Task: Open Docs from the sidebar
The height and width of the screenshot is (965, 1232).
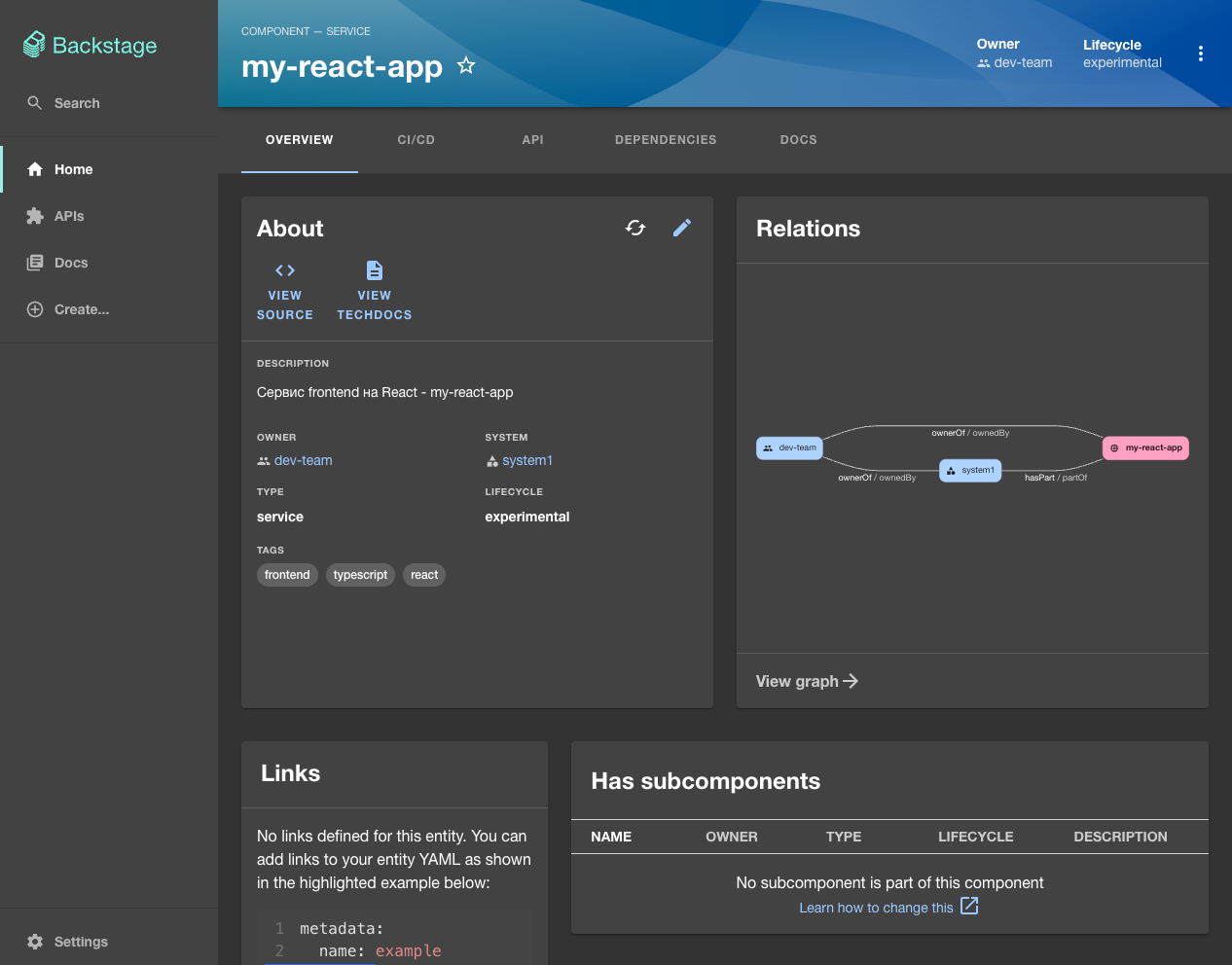Action: [109, 263]
